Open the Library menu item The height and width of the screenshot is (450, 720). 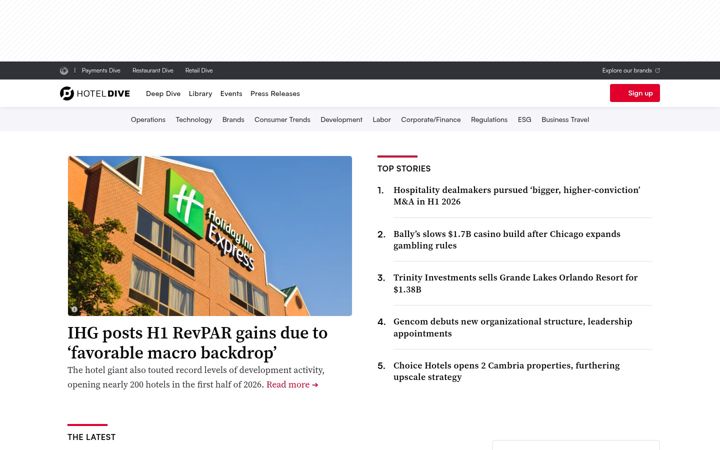click(200, 94)
